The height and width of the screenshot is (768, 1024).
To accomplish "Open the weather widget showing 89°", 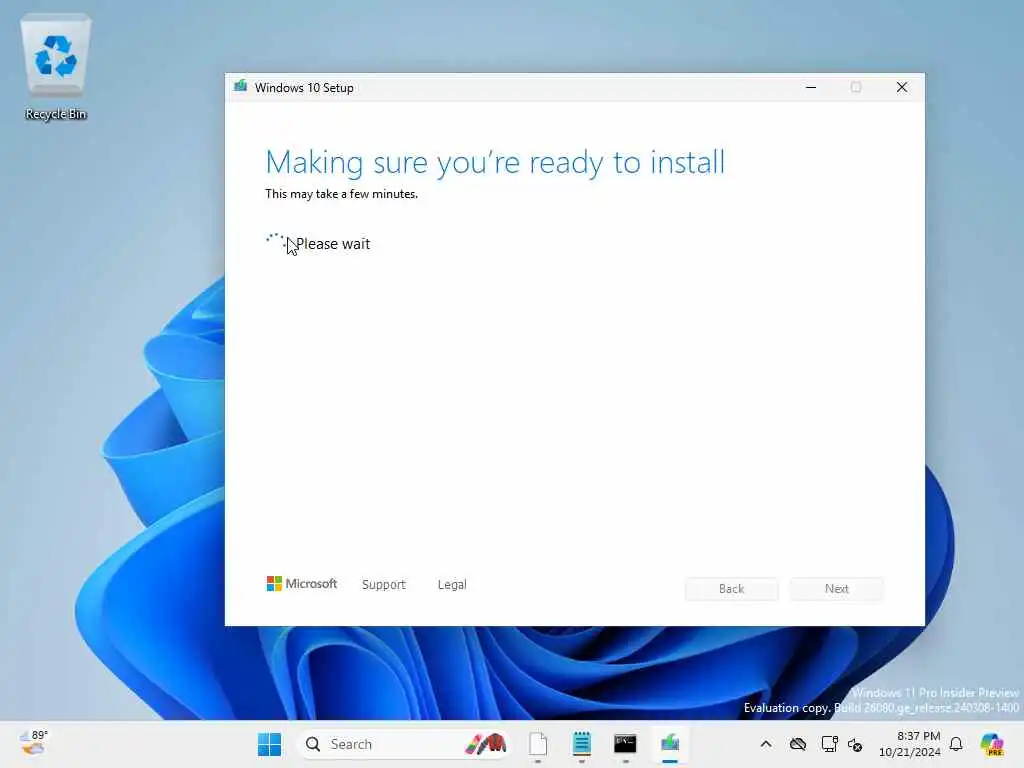I will point(34,743).
